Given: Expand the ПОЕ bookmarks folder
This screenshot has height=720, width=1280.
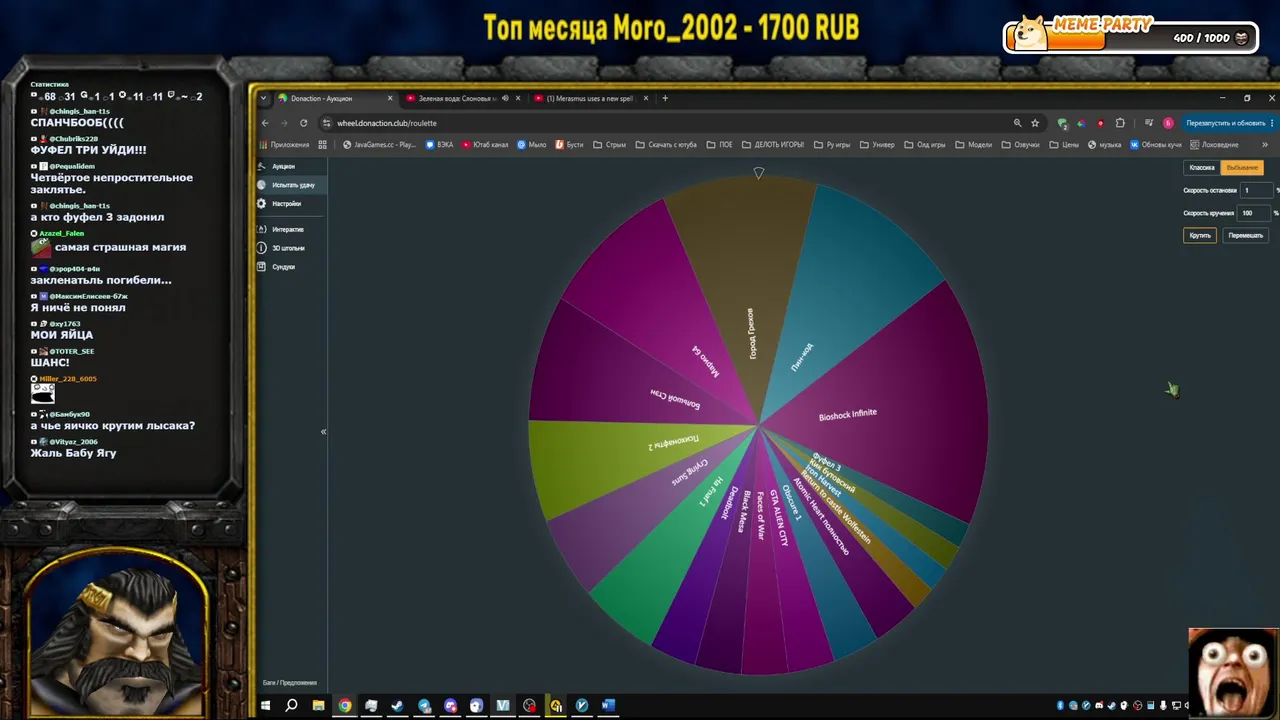Looking at the screenshot, I should click(719, 145).
